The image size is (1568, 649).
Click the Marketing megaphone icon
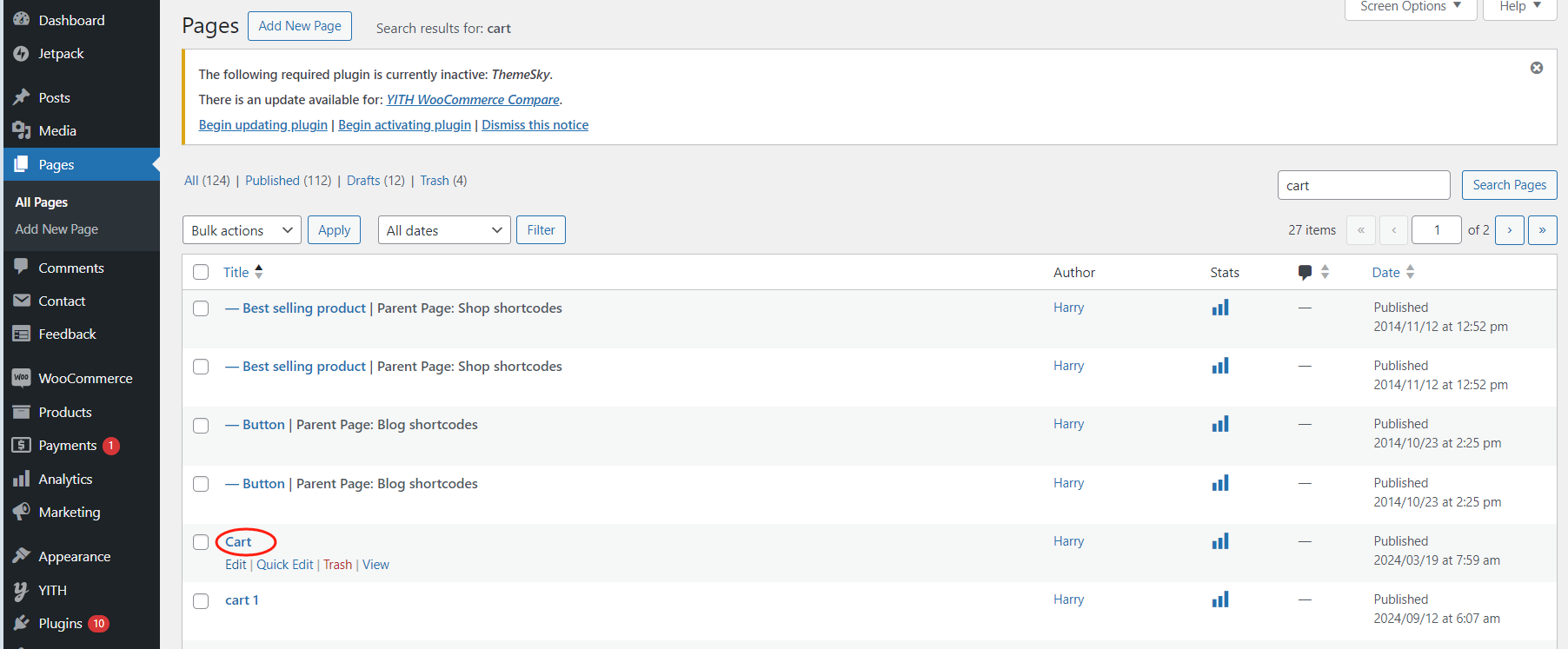coord(22,512)
